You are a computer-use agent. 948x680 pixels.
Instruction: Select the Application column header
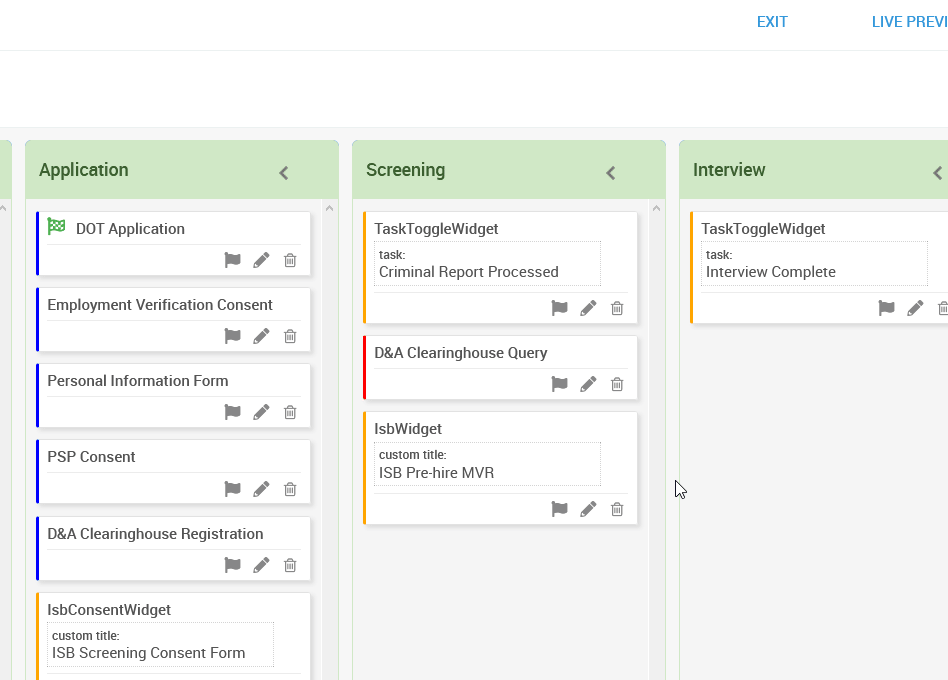84,170
